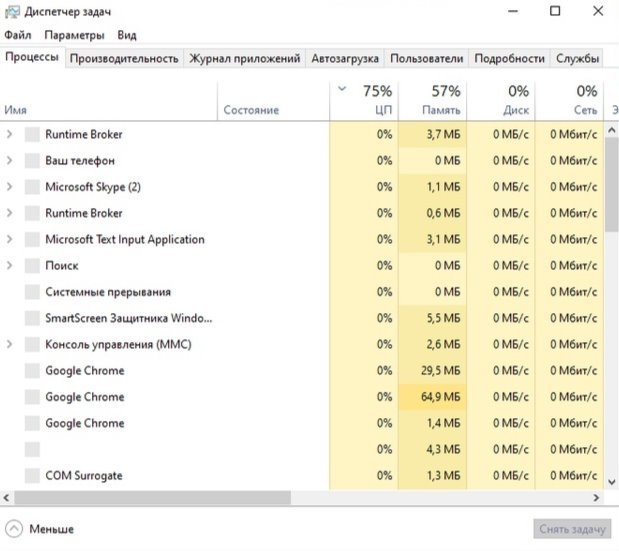Click the Ваш телефон process icon
This screenshot has width=619, height=551.
click(x=32, y=161)
